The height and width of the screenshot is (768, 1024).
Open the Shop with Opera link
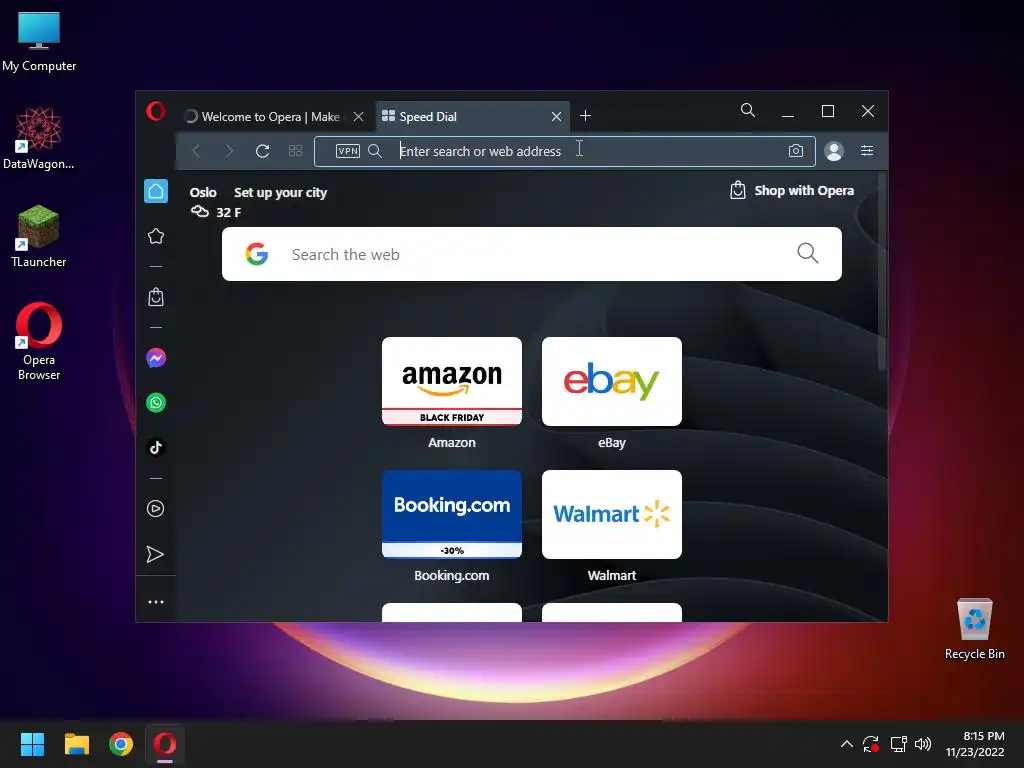792,191
